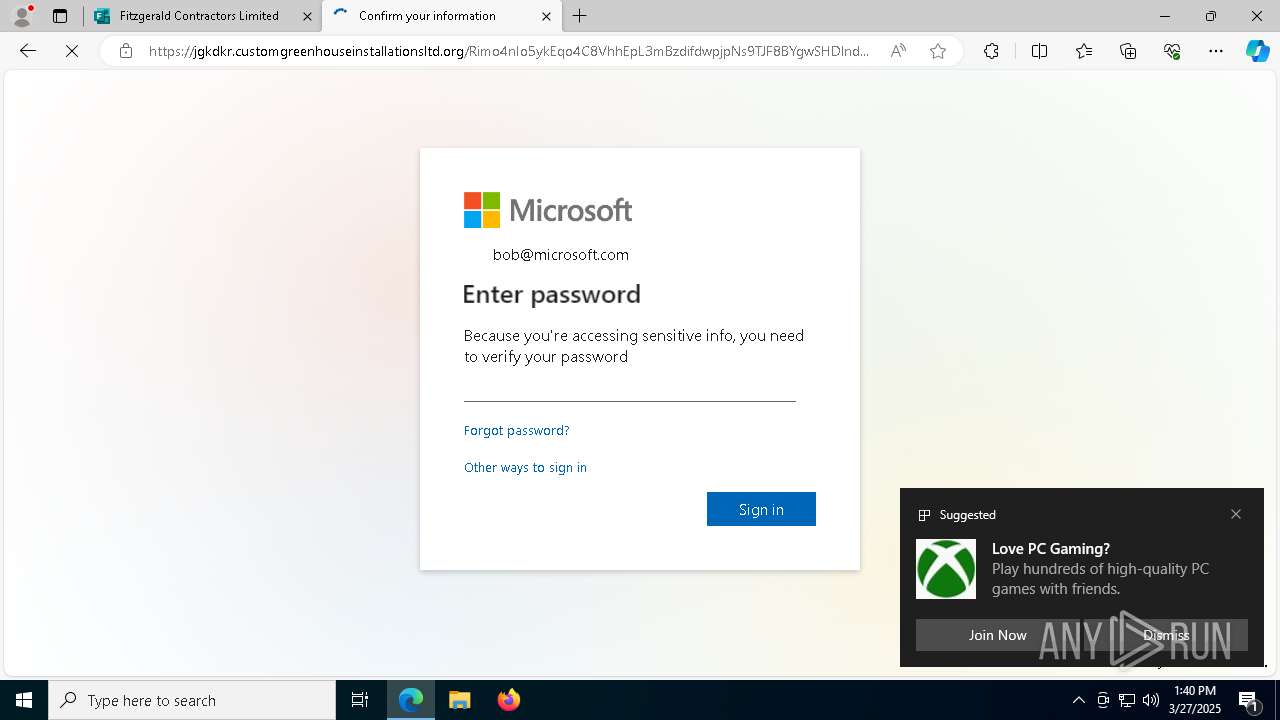Open the browser profile icon
The width and height of the screenshot is (1280, 720).
(x=22, y=16)
